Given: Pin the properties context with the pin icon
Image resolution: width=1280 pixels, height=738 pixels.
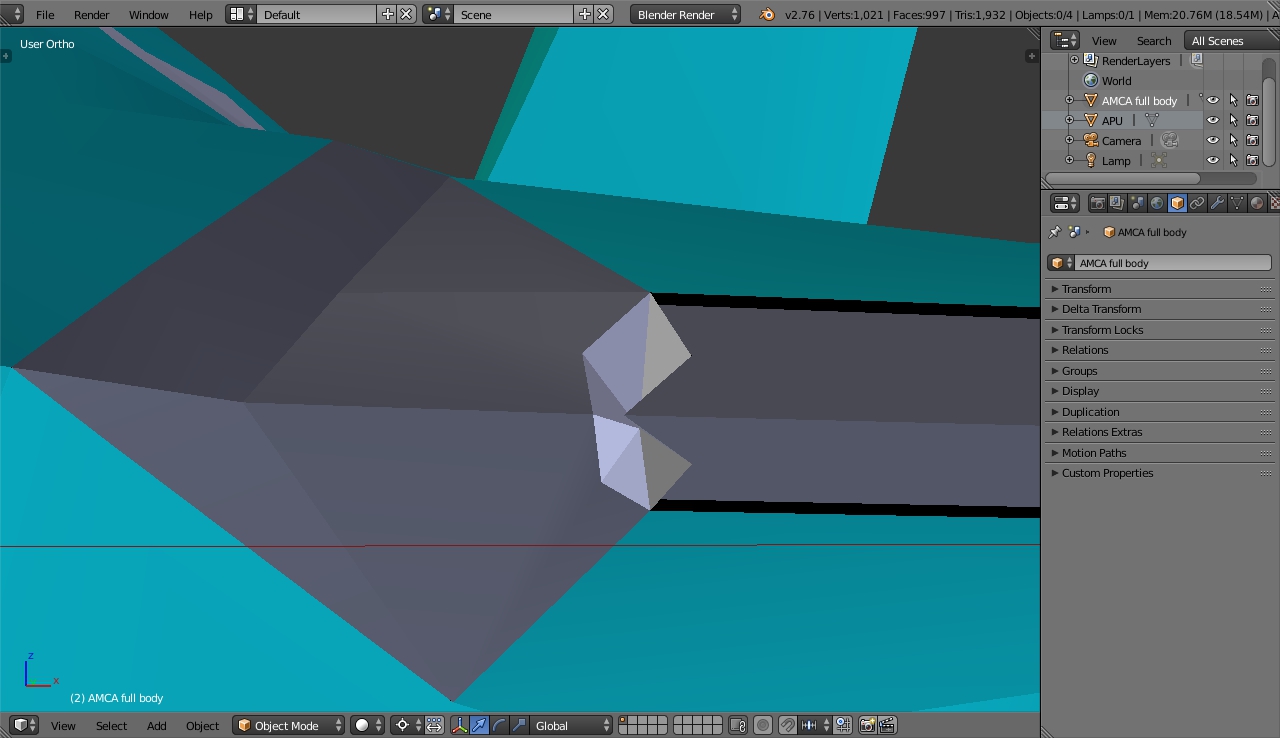Looking at the screenshot, I should click(1054, 232).
